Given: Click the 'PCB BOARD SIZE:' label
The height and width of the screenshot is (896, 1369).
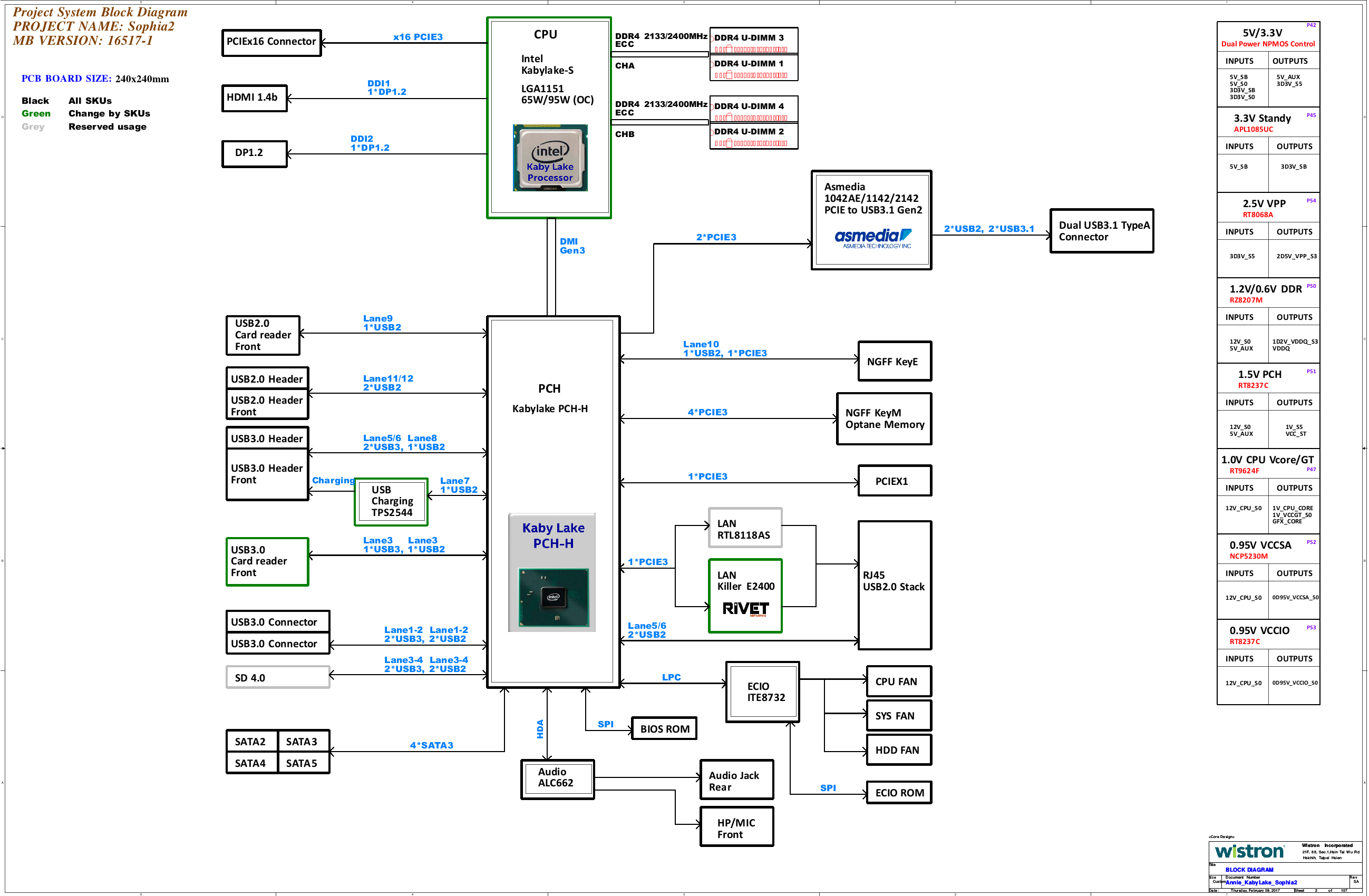Looking at the screenshot, I should coord(66,79).
